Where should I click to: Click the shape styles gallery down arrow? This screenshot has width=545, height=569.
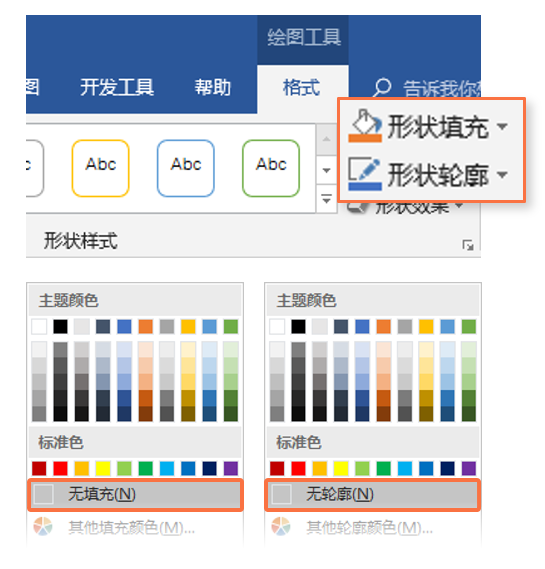point(327,170)
